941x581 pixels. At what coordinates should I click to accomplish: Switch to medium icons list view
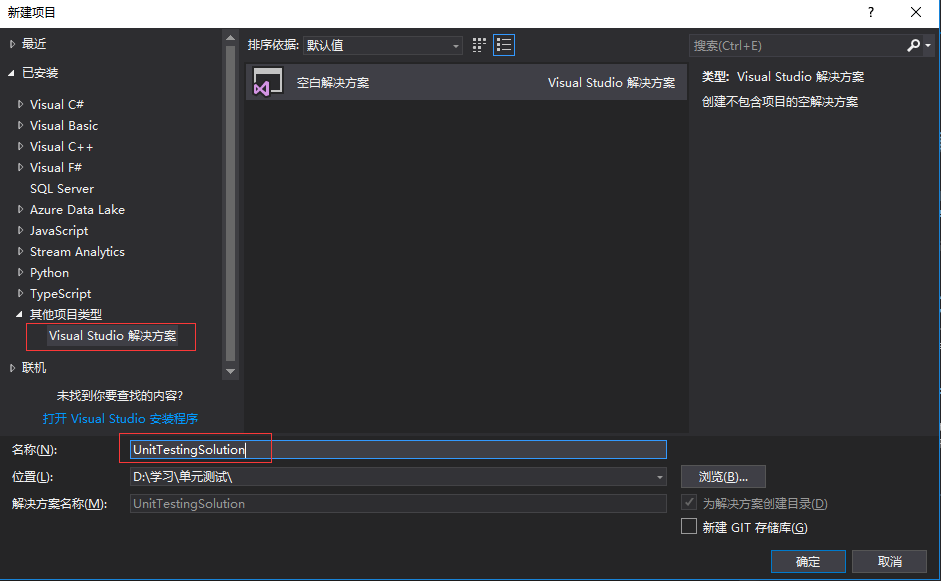pyautogui.click(x=504, y=45)
